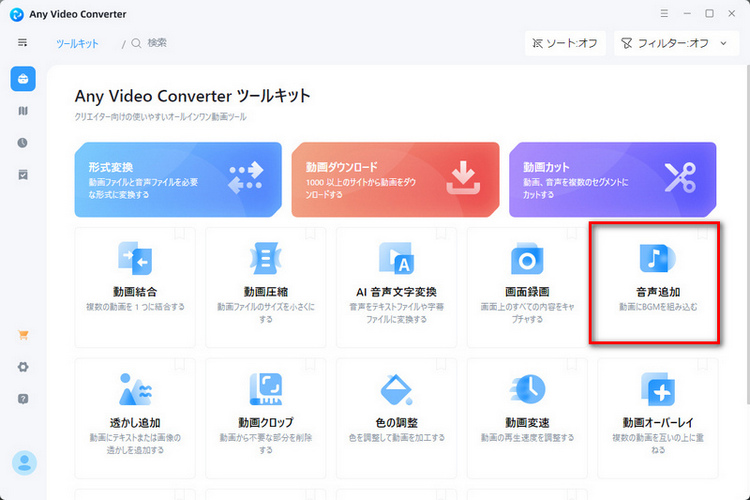750x500 pixels.
Task: Open the 動画オーバーレイ tool
Action: [658, 418]
